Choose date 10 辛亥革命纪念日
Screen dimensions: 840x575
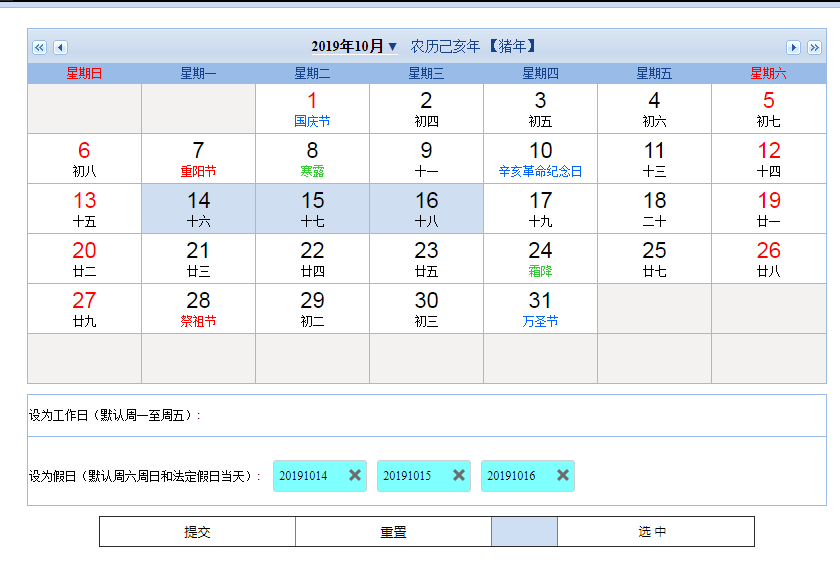[540, 159]
